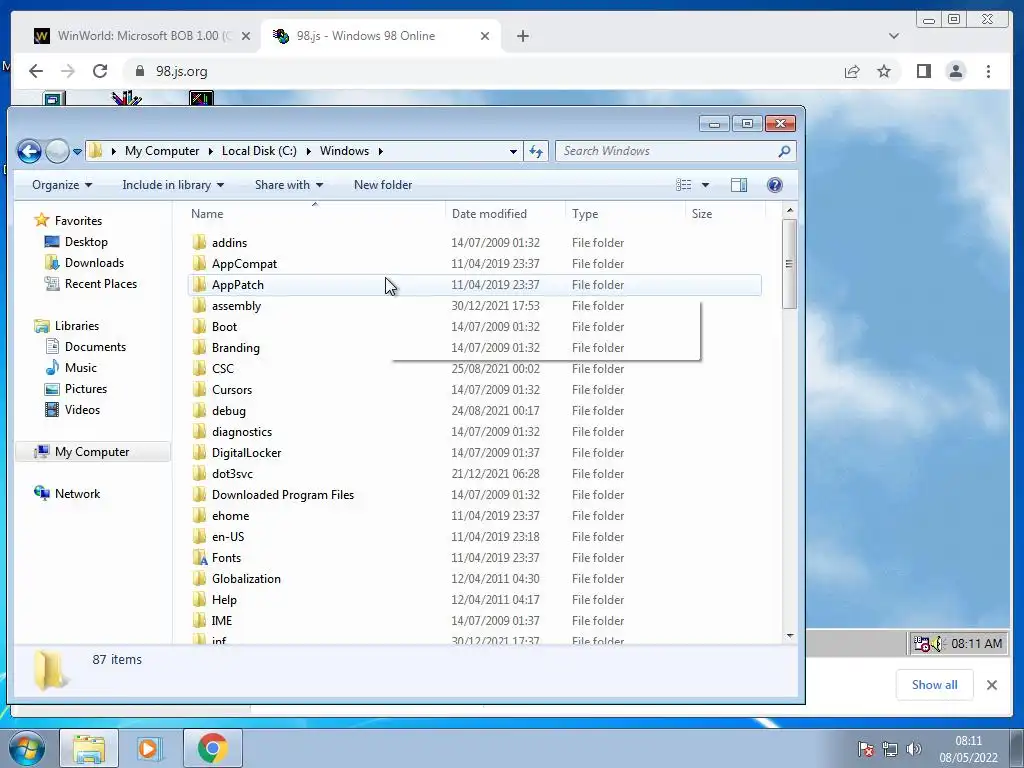
Task: Select the Fonts folder icon
Action: [x=200, y=557]
